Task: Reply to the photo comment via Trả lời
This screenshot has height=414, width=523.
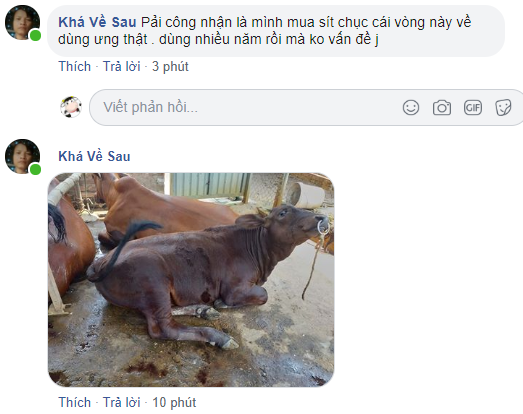Action: click(x=121, y=402)
